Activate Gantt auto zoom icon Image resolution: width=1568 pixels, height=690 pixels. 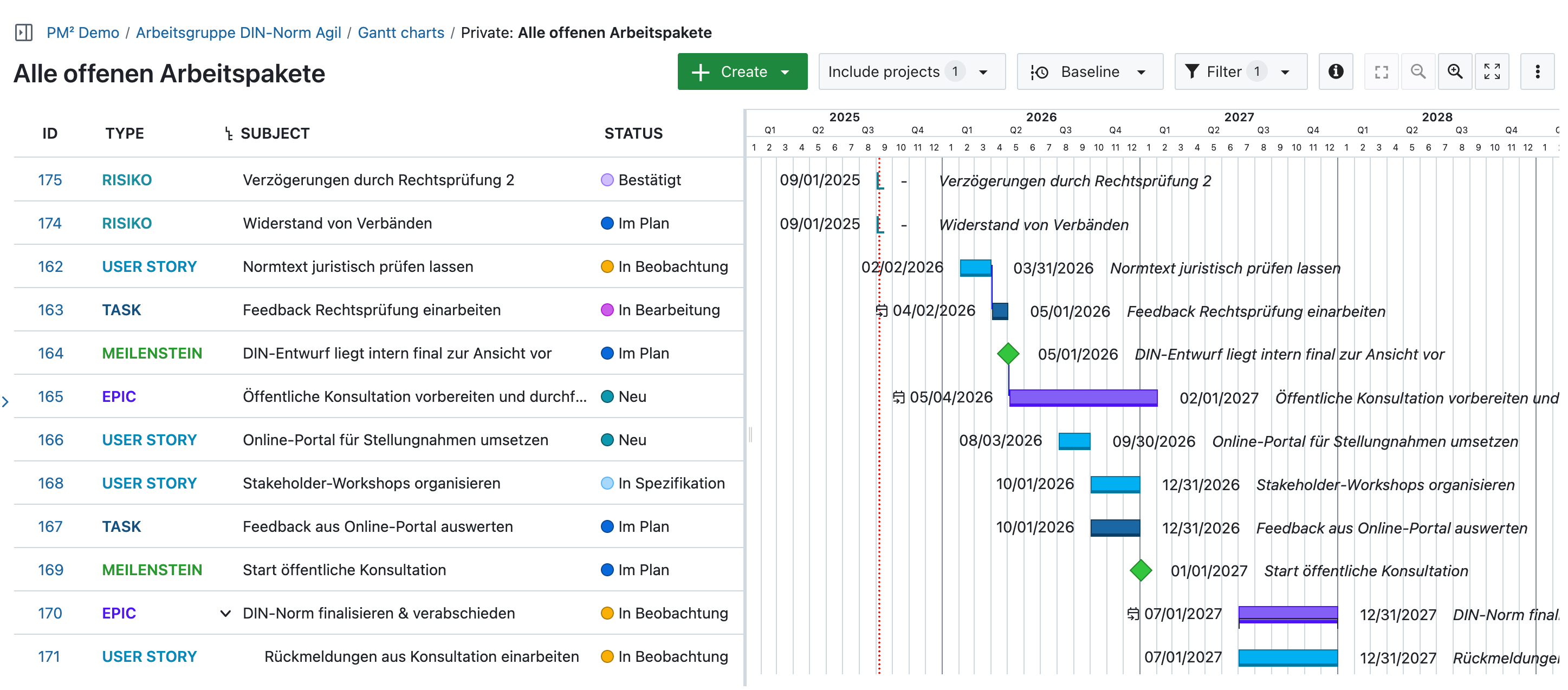tap(1381, 72)
